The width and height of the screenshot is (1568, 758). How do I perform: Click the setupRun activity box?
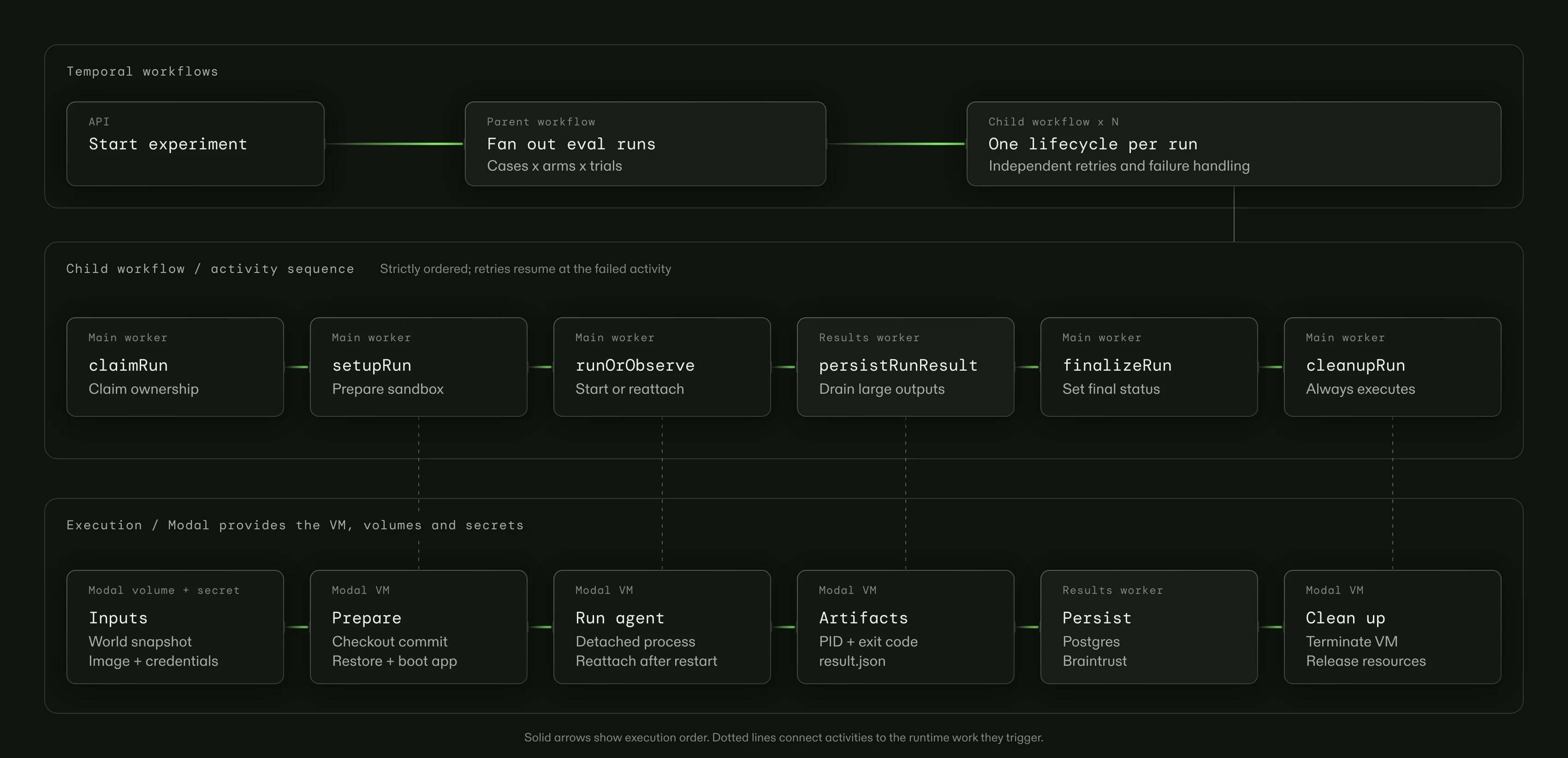click(x=419, y=367)
